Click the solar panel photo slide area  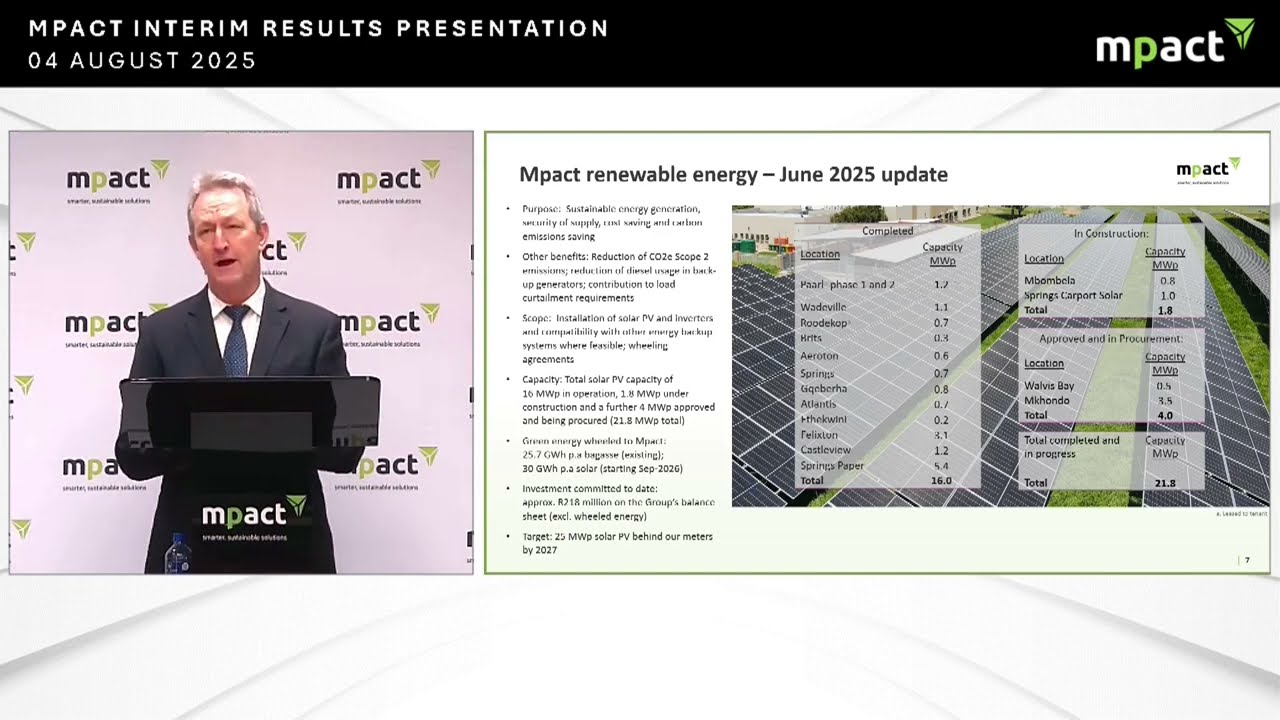pyautogui.click(x=1000, y=356)
